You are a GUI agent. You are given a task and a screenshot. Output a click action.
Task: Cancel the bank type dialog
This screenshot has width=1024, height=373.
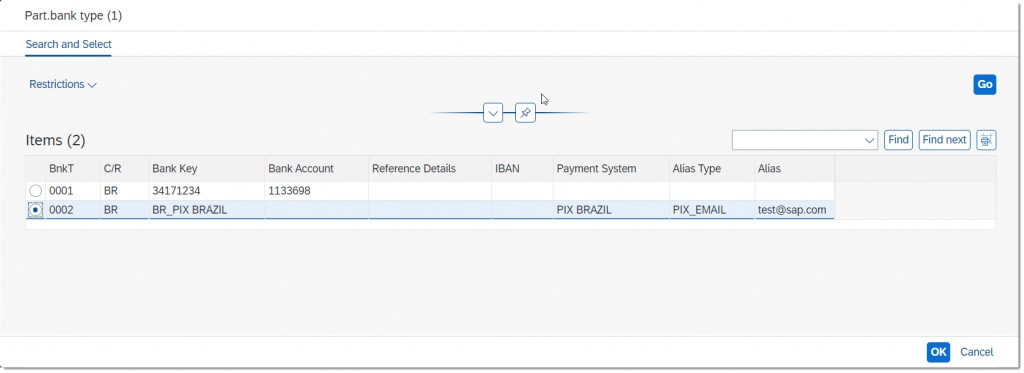click(976, 352)
